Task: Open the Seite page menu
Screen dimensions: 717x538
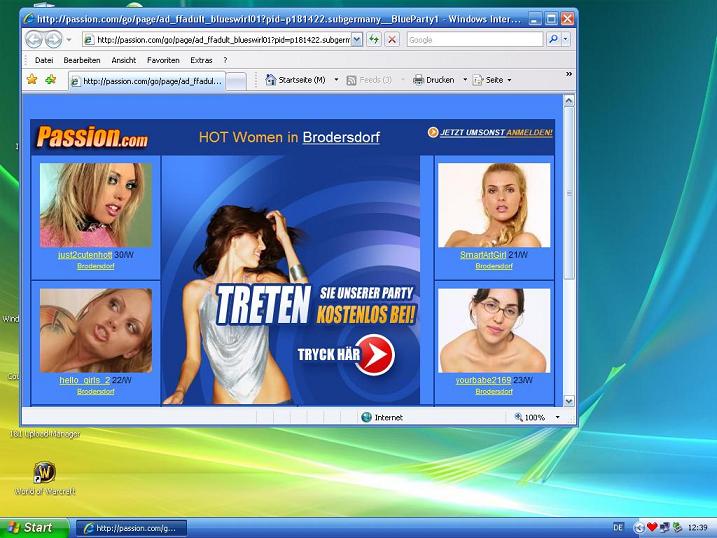Action: 492,80
